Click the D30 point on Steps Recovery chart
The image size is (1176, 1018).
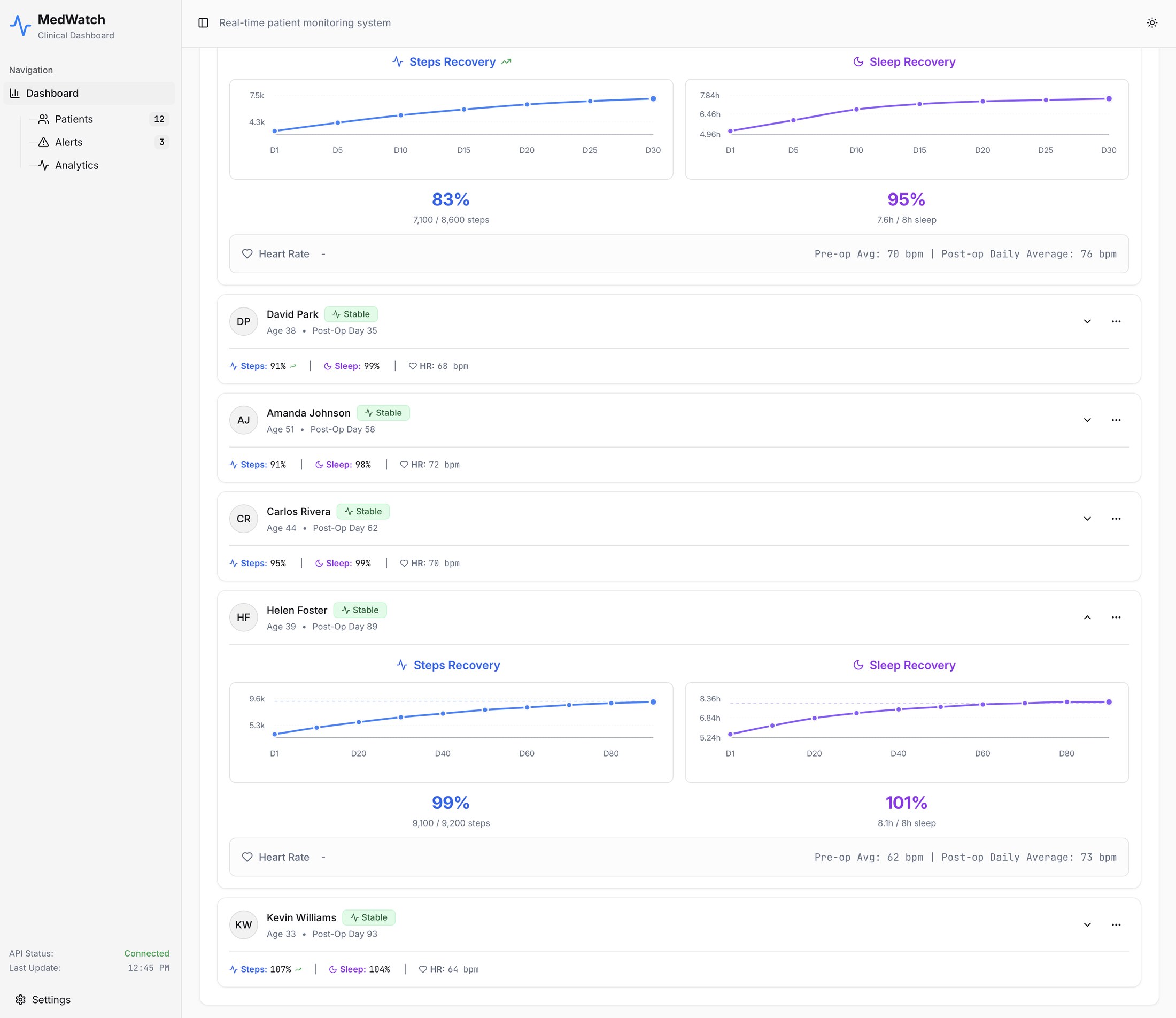653,99
